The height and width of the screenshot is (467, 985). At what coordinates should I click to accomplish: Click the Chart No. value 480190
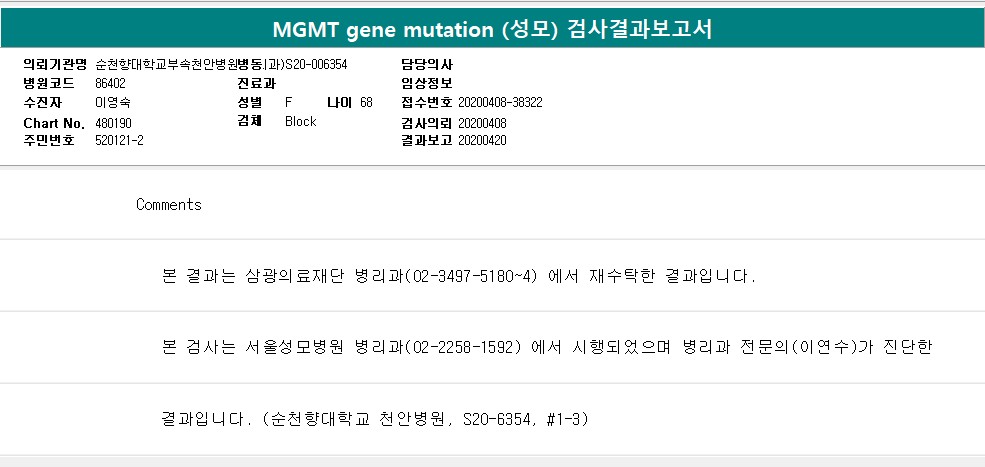point(113,122)
